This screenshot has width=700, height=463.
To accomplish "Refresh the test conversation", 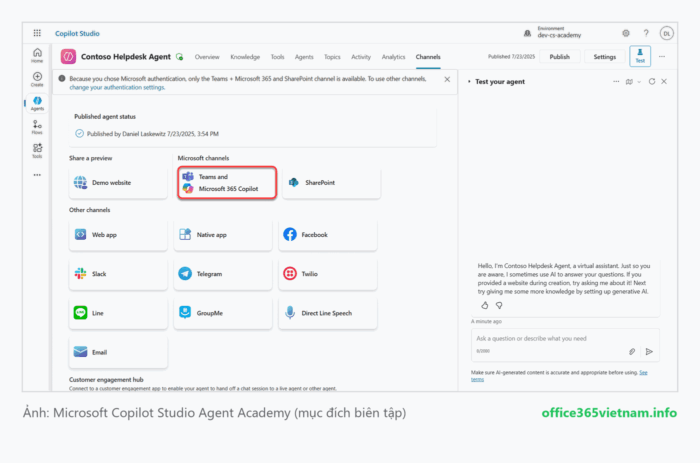I will 652,81.
